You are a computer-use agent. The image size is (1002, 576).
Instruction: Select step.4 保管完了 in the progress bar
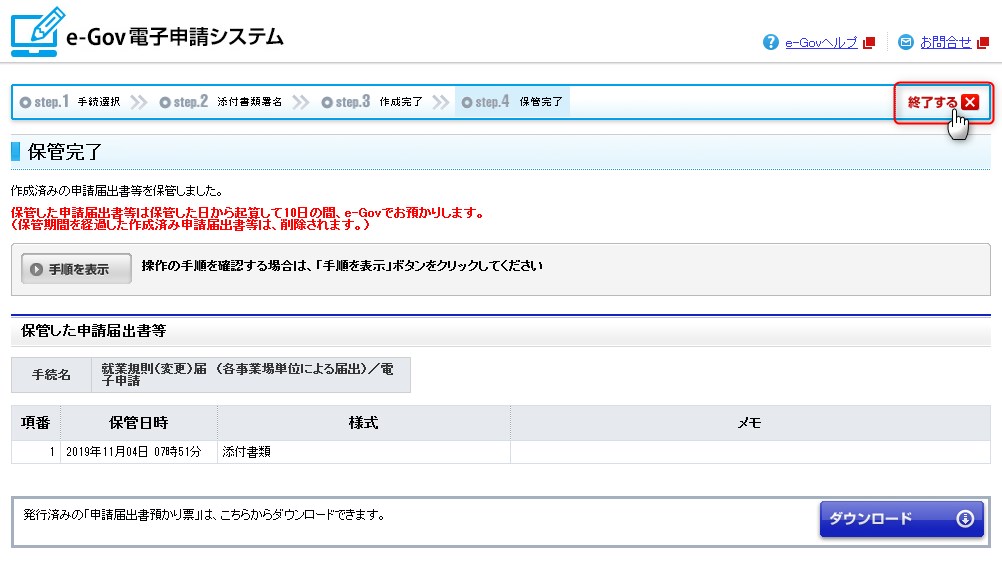[x=513, y=102]
